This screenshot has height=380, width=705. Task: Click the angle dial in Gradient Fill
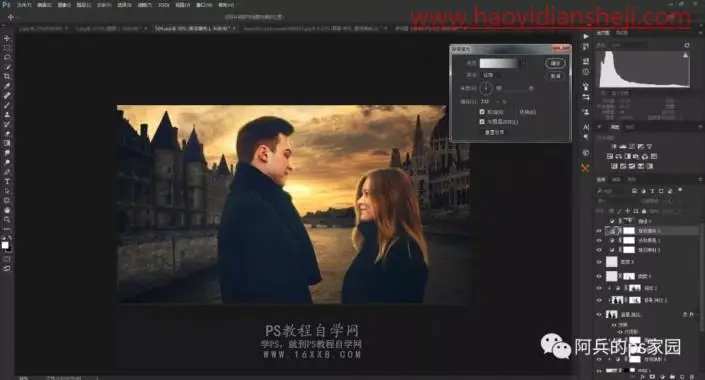pyautogui.click(x=486, y=88)
